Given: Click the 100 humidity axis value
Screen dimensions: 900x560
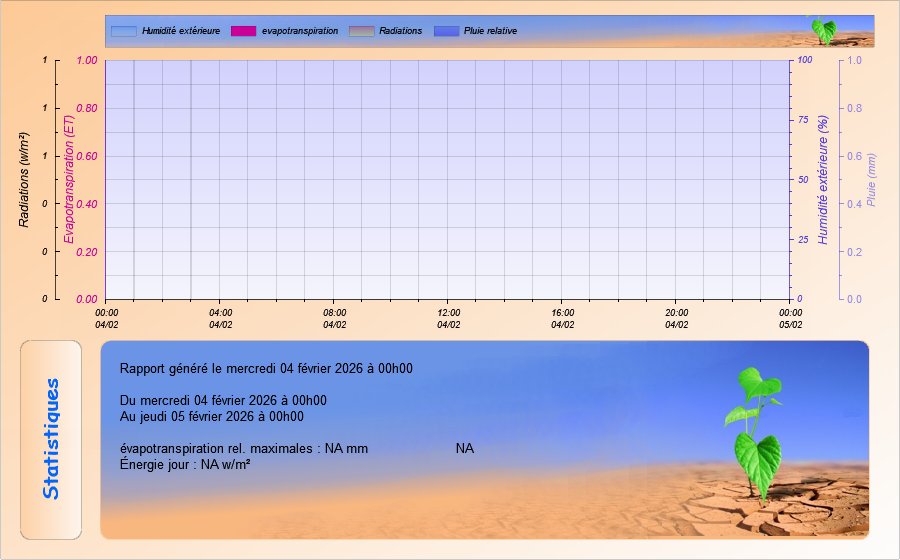Looking at the screenshot, I should tap(805, 60).
